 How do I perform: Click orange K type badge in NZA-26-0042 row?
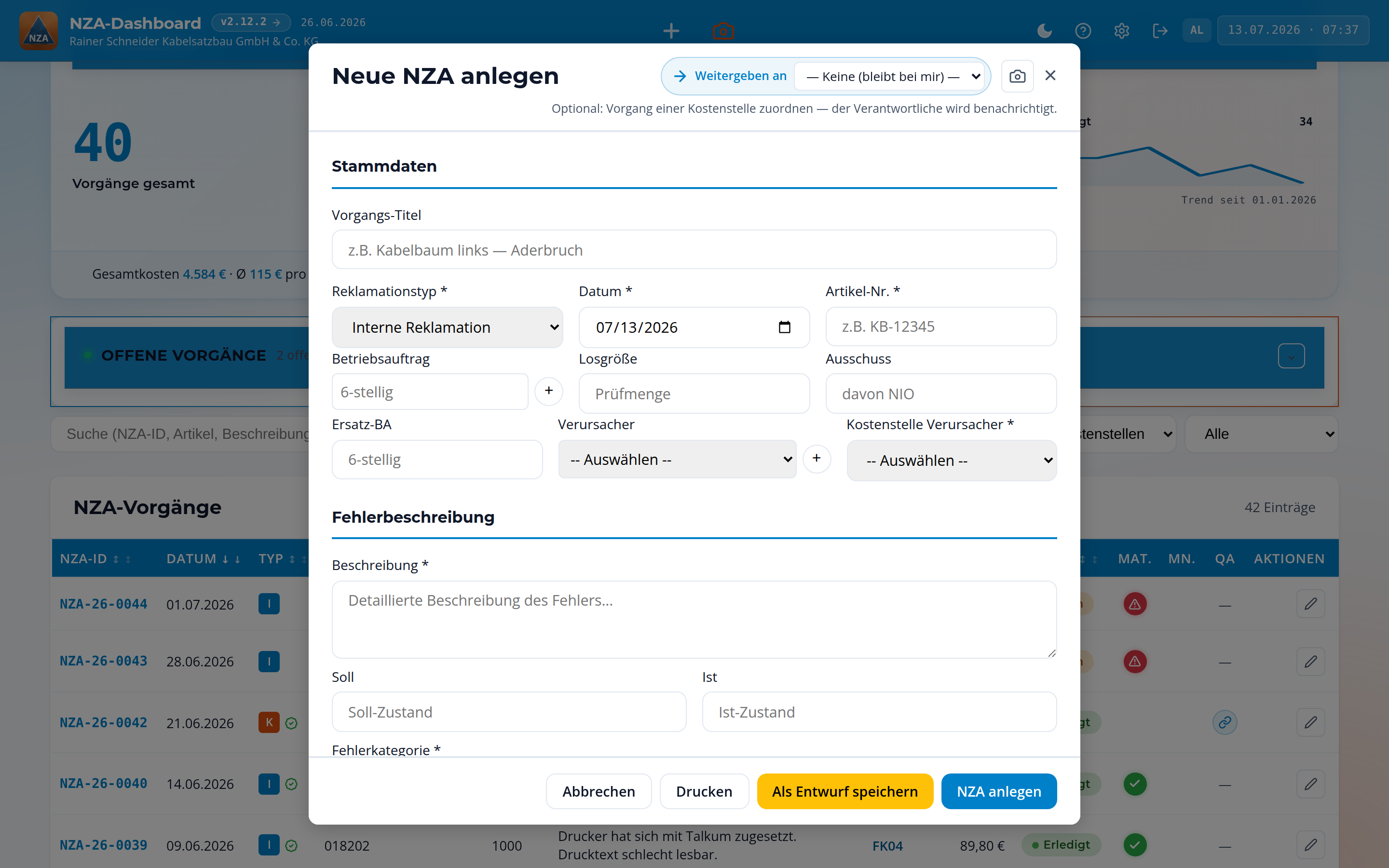point(269,723)
